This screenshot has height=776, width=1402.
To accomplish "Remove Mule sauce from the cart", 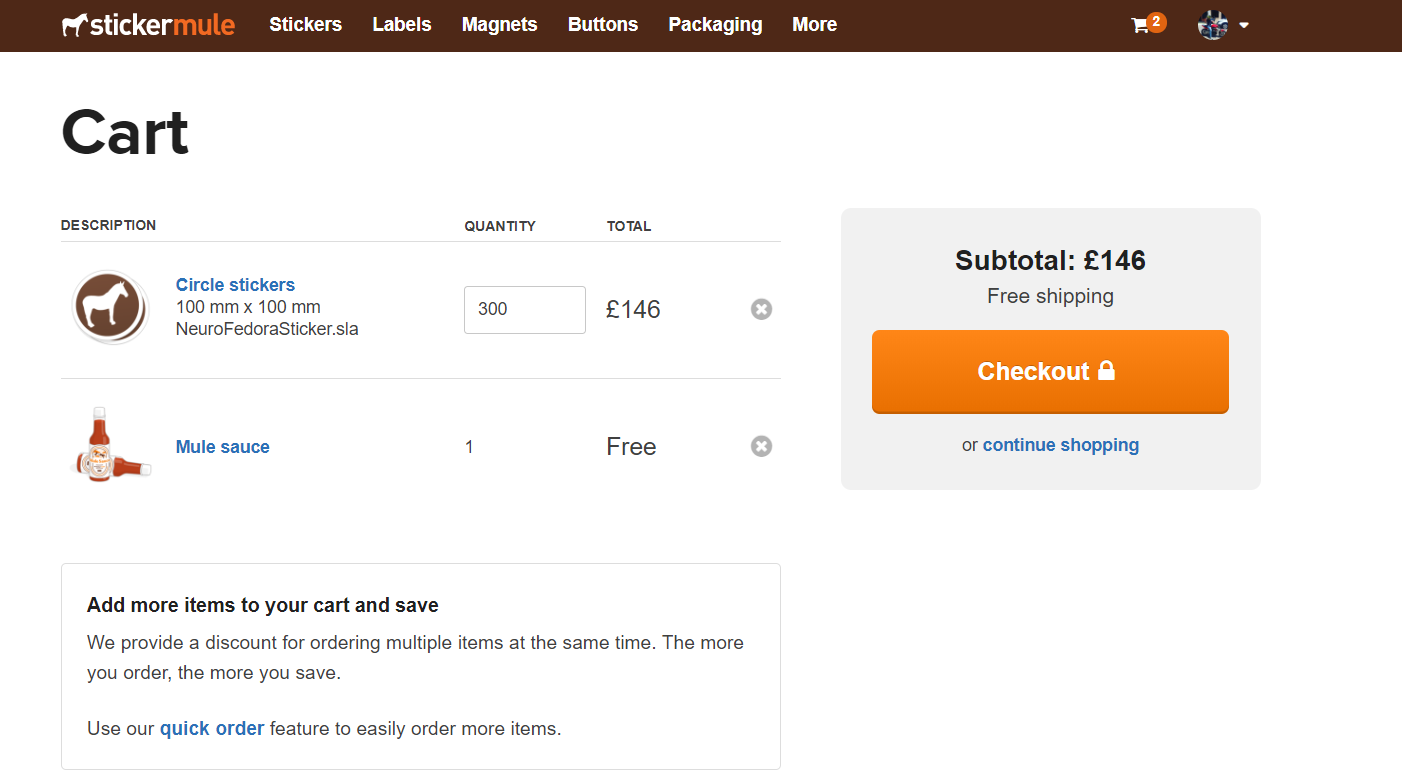I will pyautogui.click(x=761, y=446).
